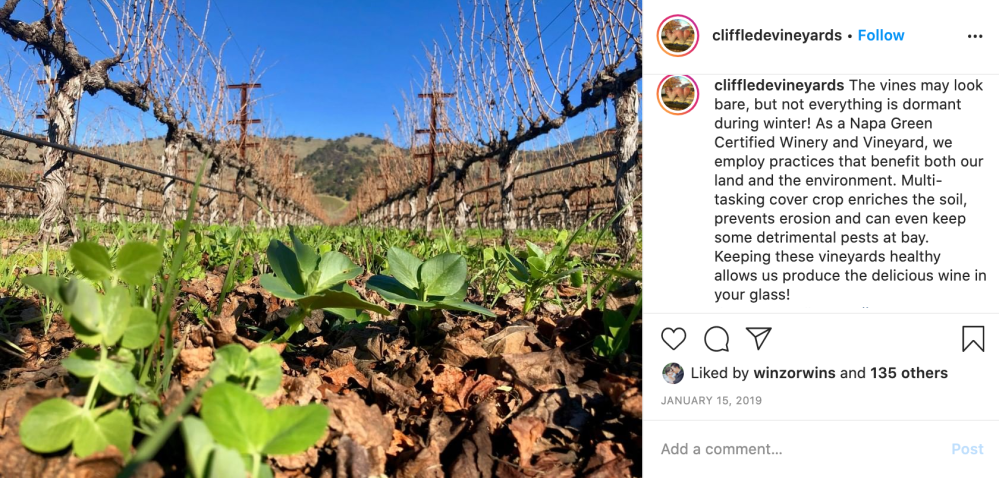Focus the "Add a comment..." field

point(790,449)
